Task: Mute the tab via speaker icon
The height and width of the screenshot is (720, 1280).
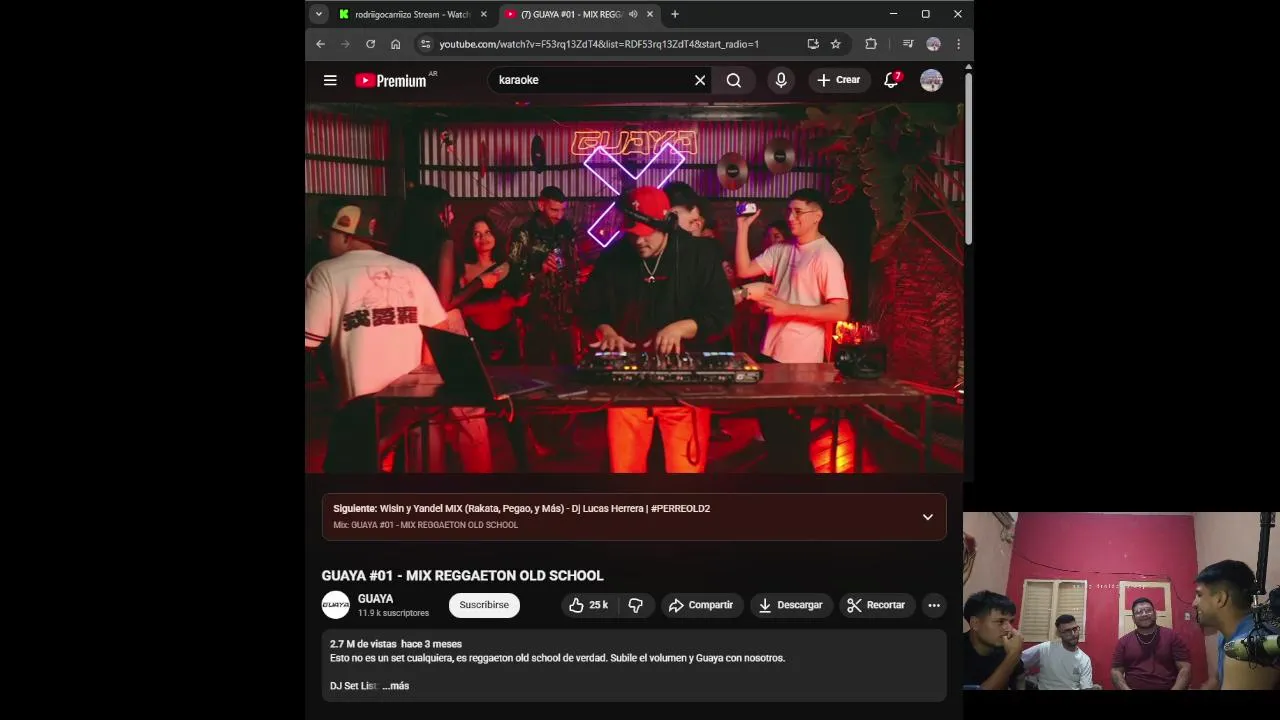Action: coord(633,14)
